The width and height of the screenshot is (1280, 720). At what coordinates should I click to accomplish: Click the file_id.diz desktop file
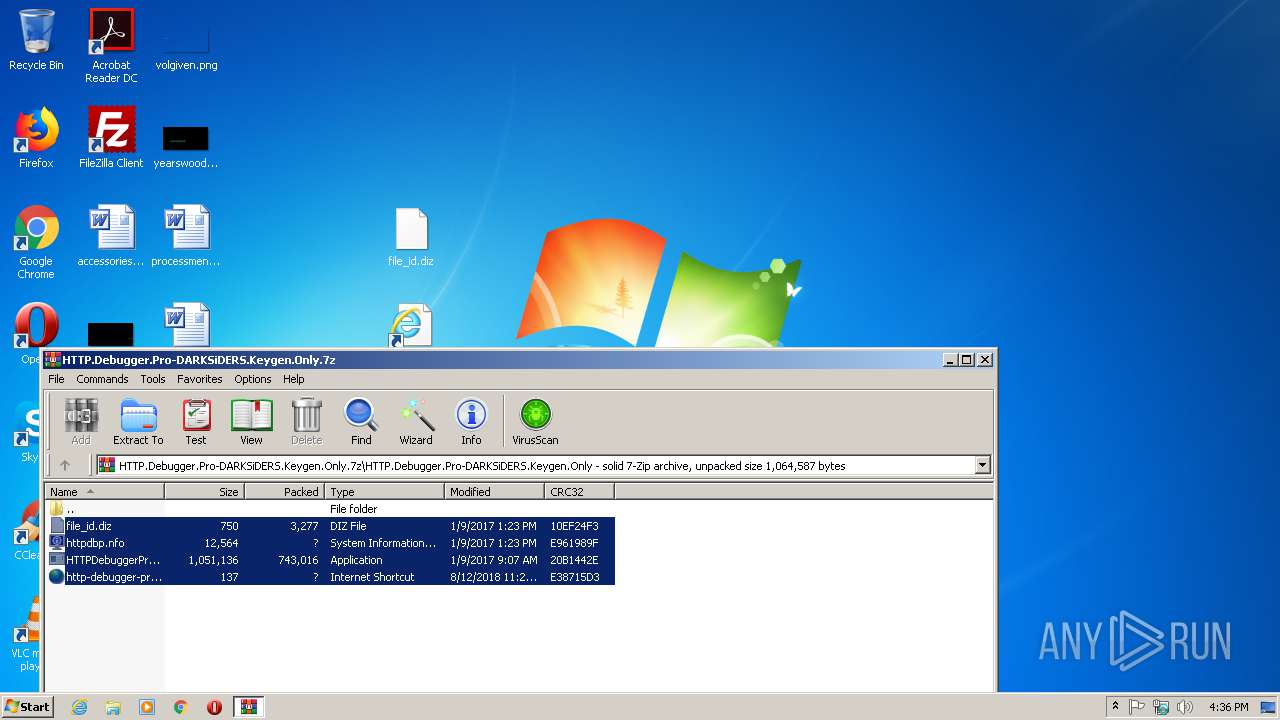tap(411, 237)
